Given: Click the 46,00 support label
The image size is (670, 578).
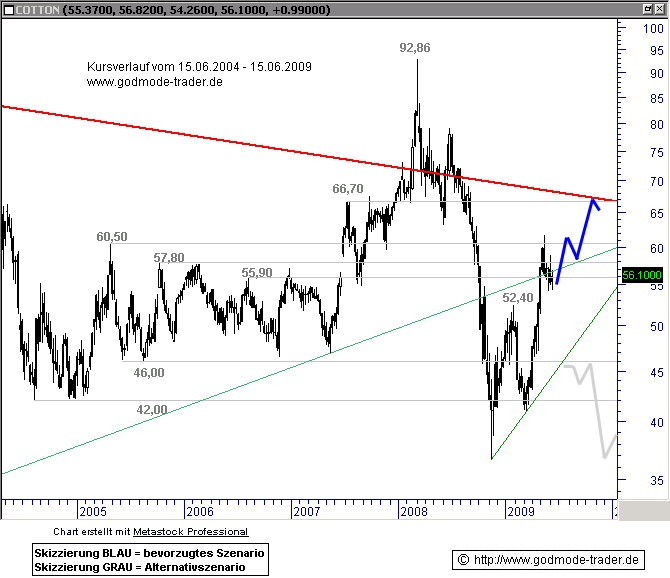Looking at the screenshot, I should point(149,373).
